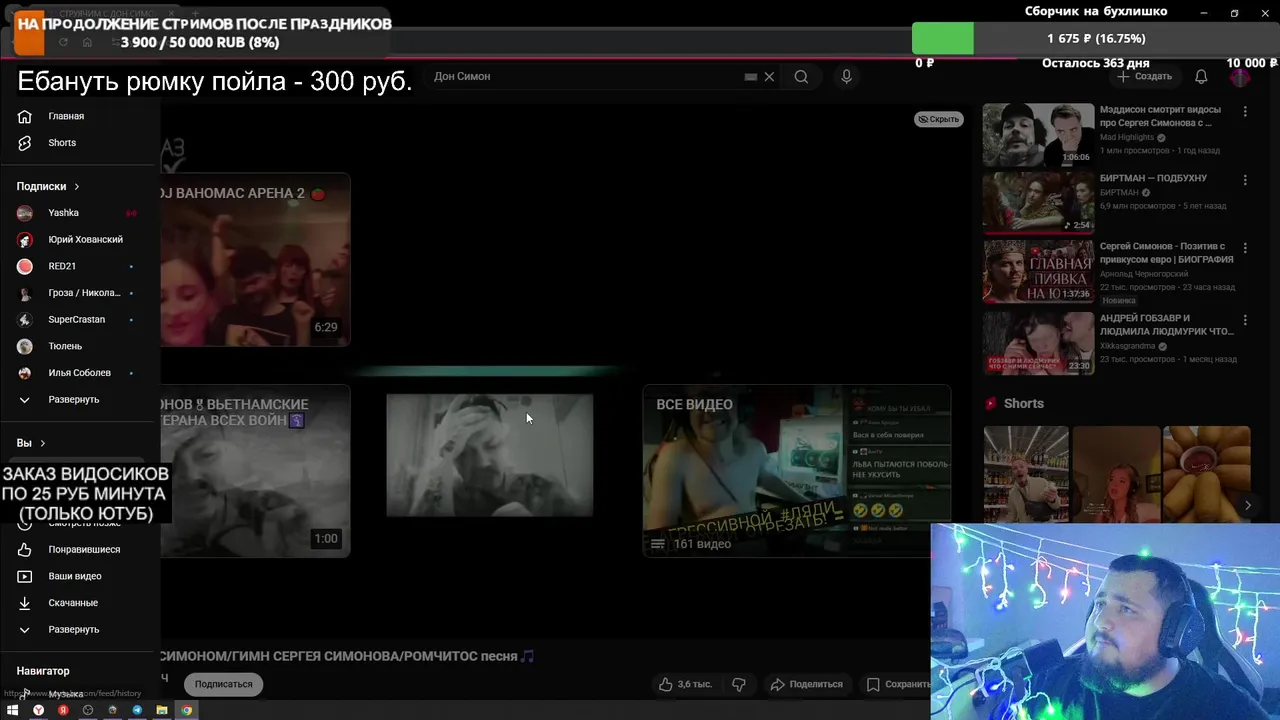The image size is (1280, 720).
Task: Open the БИРТМАН — ПОДБУХНУ thumbnail
Action: 1038,203
